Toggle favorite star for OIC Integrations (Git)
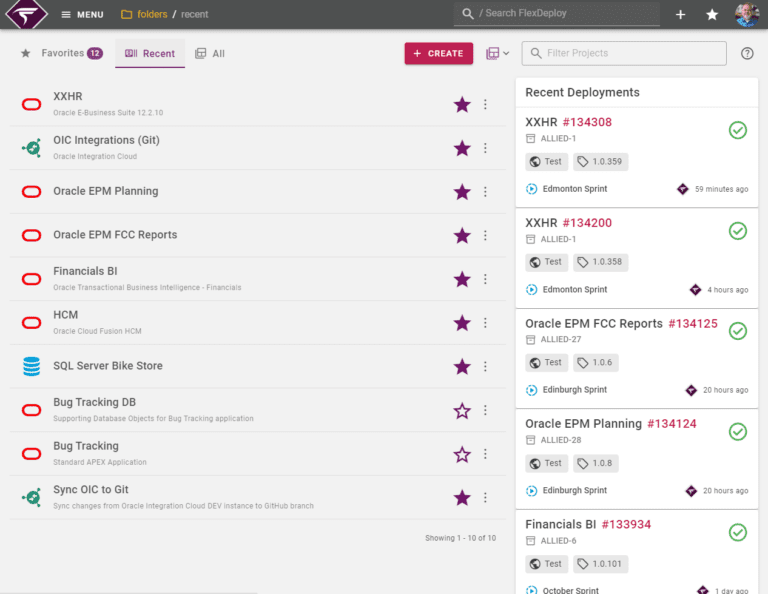768x594 pixels. point(462,148)
